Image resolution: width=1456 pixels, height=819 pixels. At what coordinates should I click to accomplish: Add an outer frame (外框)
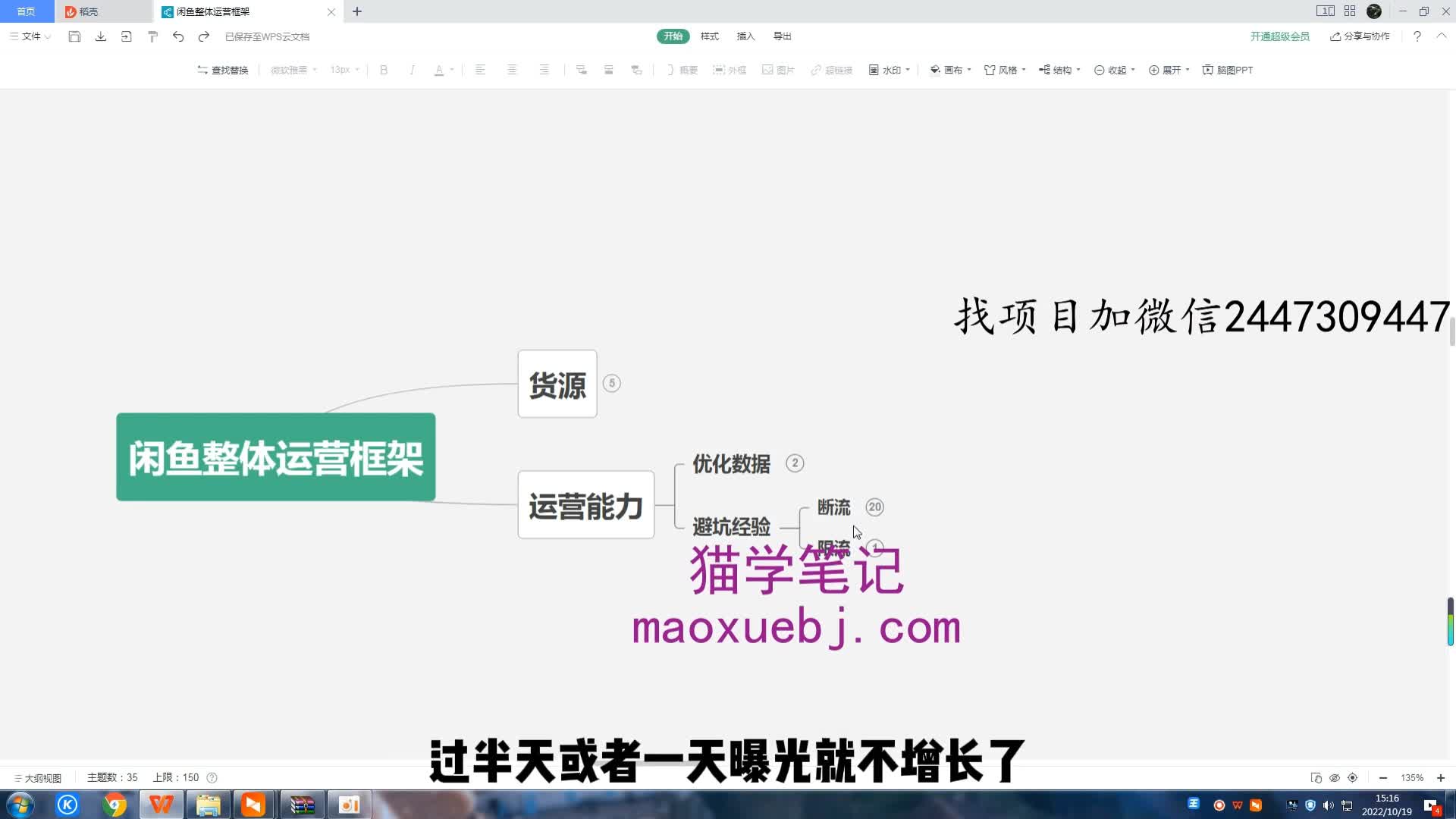pos(730,70)
